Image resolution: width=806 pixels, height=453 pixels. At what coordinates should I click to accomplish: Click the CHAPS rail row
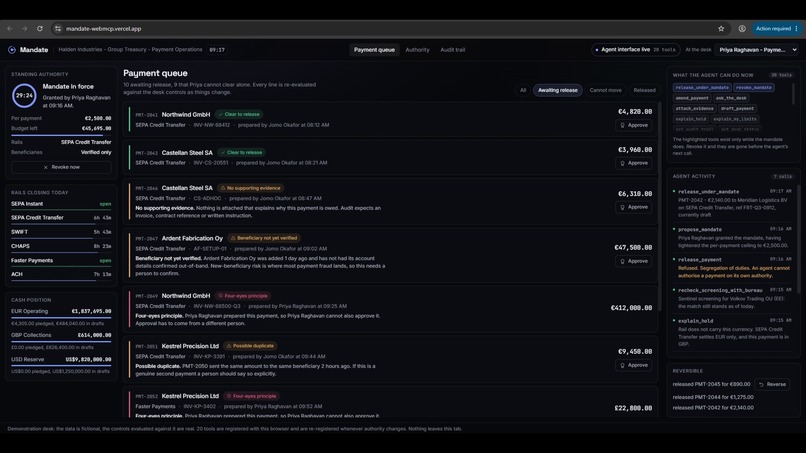[61, 247]
